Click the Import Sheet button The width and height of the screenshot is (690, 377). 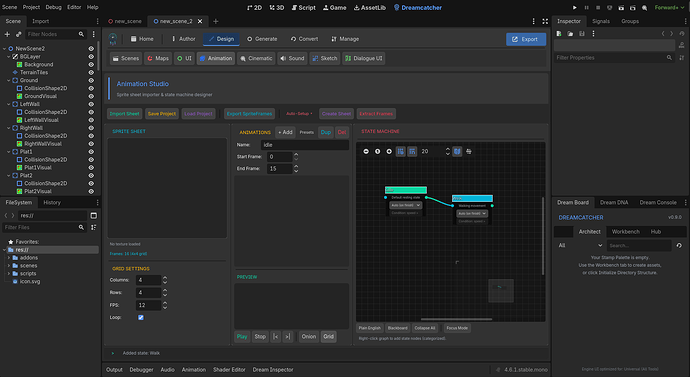[125, 113]
